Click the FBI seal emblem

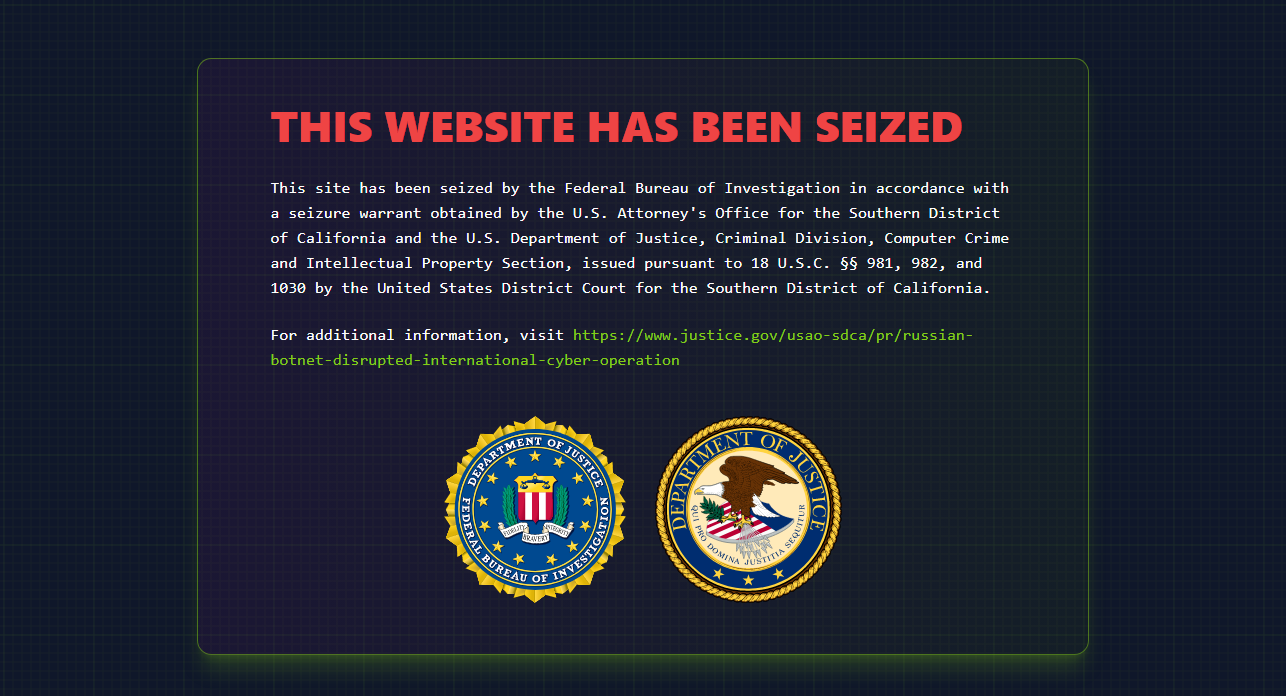pyautogui.click(x=535, y=509)
